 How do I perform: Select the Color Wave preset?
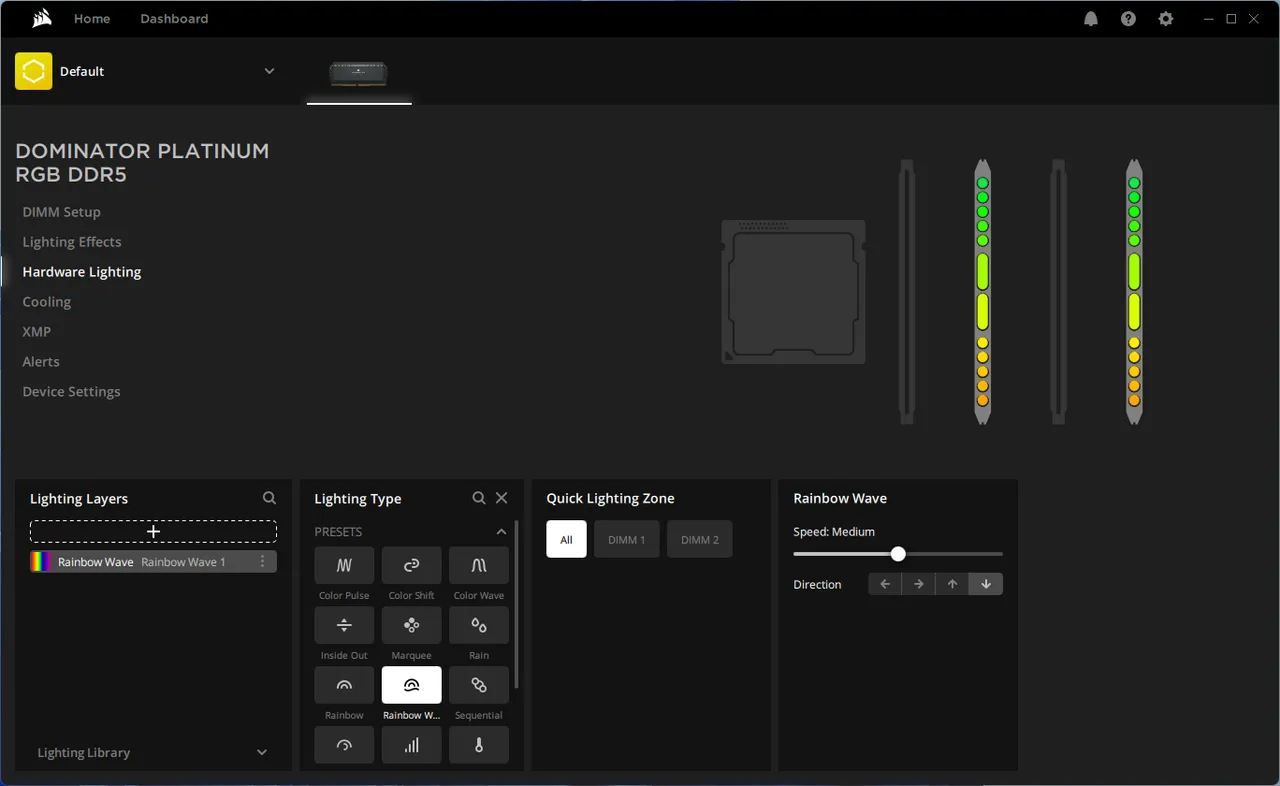pyautogui.click(x=479, y=565)
